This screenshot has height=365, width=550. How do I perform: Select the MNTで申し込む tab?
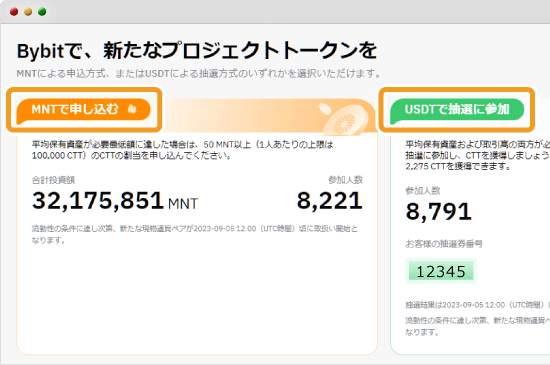83,109
